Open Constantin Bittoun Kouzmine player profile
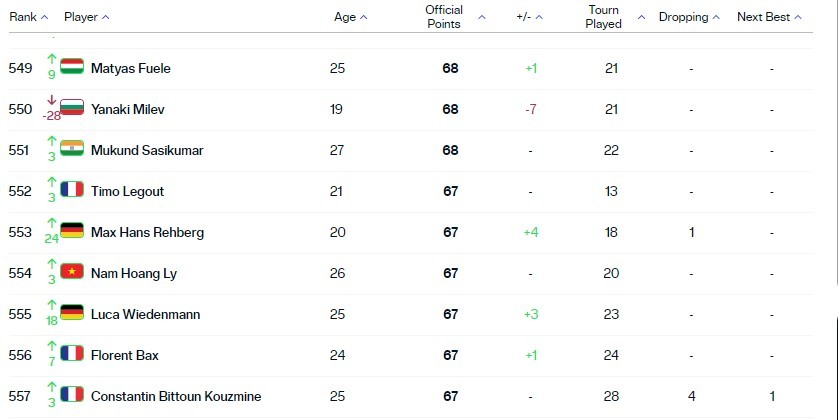 [176, 396]
